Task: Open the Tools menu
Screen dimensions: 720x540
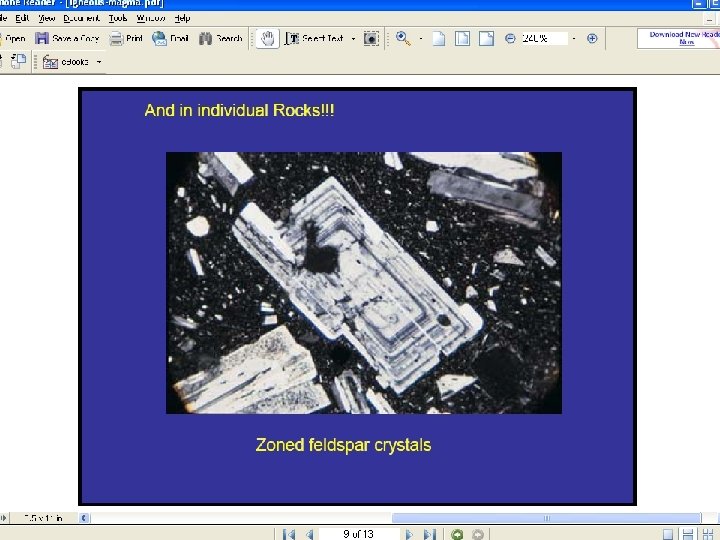Action: (118, 18)
